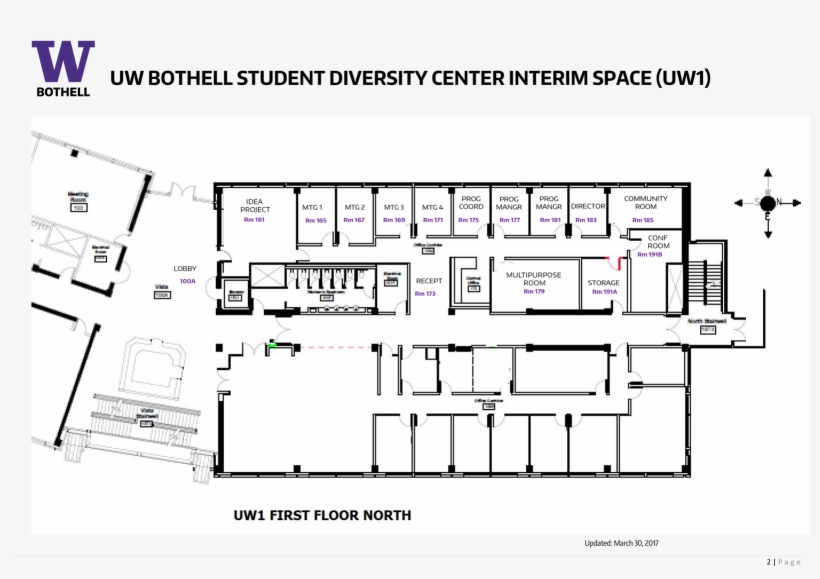Screen dimensions: 820x579
Task: Click the pink dashed line in the corridor
Action: (336, 347)
